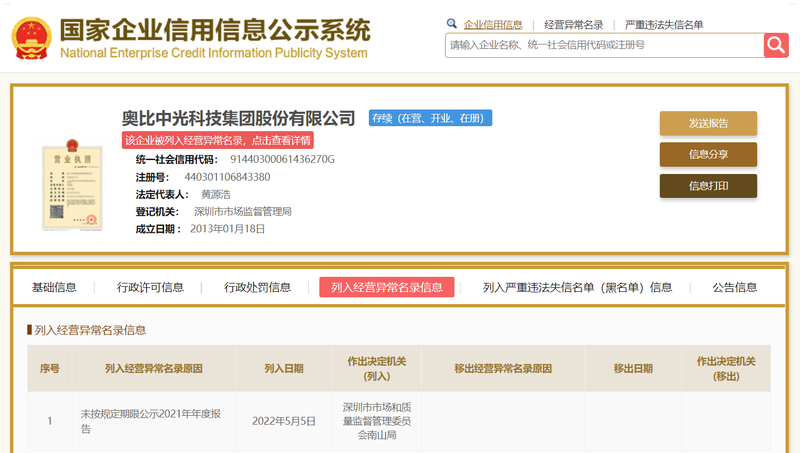Click the 存续（在营、开业、在册）status badge
This screenshot has height=453, width=800.
click(x=430, y=118)
